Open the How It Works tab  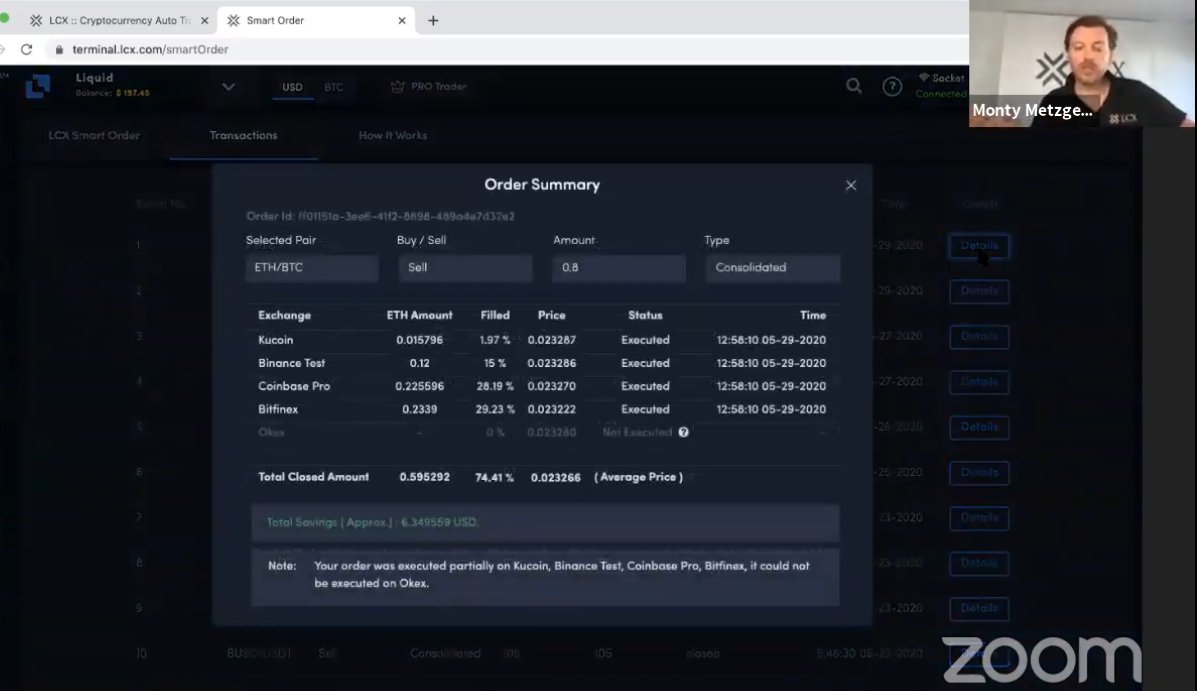[x=391, y=134]
